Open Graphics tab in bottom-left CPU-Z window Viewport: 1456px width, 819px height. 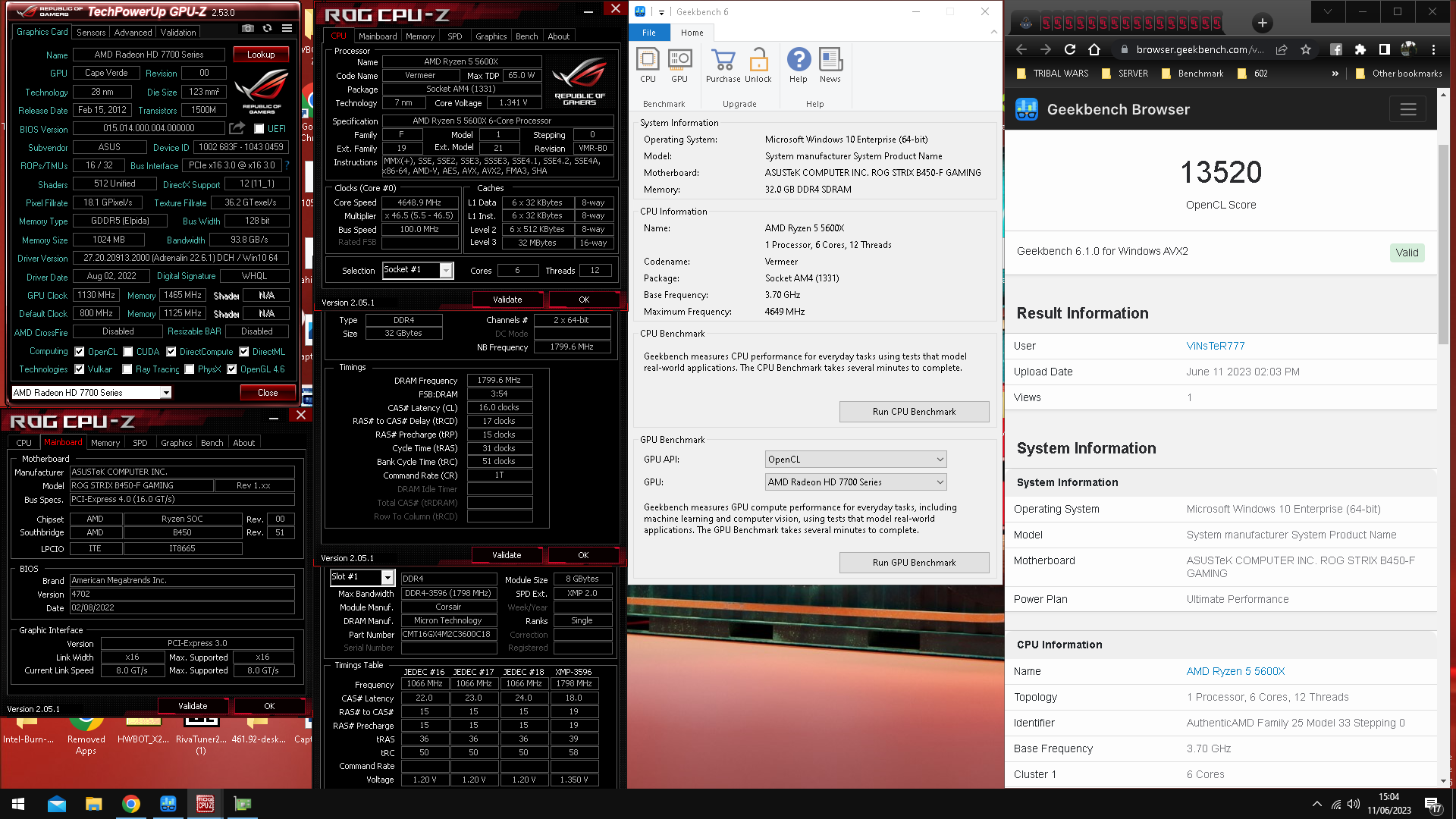176,443
